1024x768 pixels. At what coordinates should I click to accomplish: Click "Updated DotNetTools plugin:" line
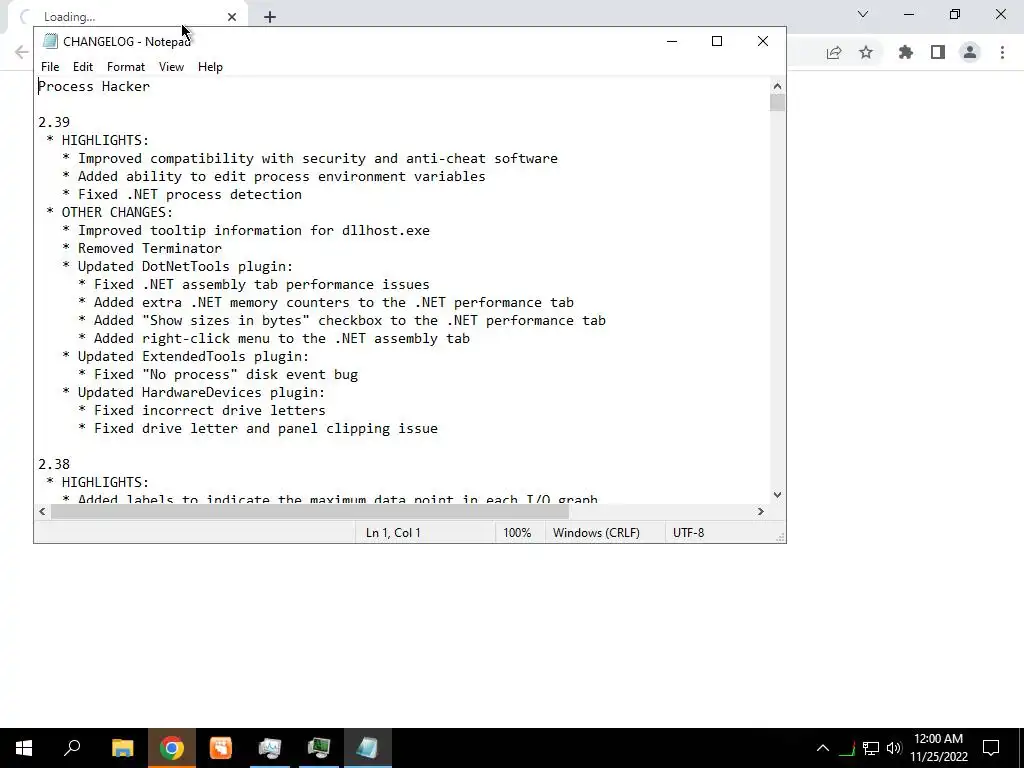pos(185,266)
